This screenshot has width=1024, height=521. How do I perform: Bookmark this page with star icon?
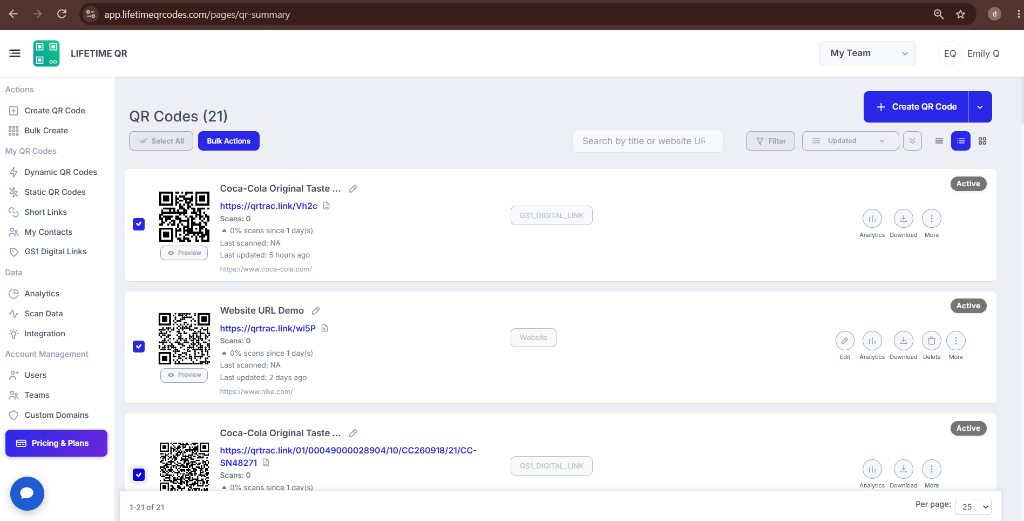point(961,14)
